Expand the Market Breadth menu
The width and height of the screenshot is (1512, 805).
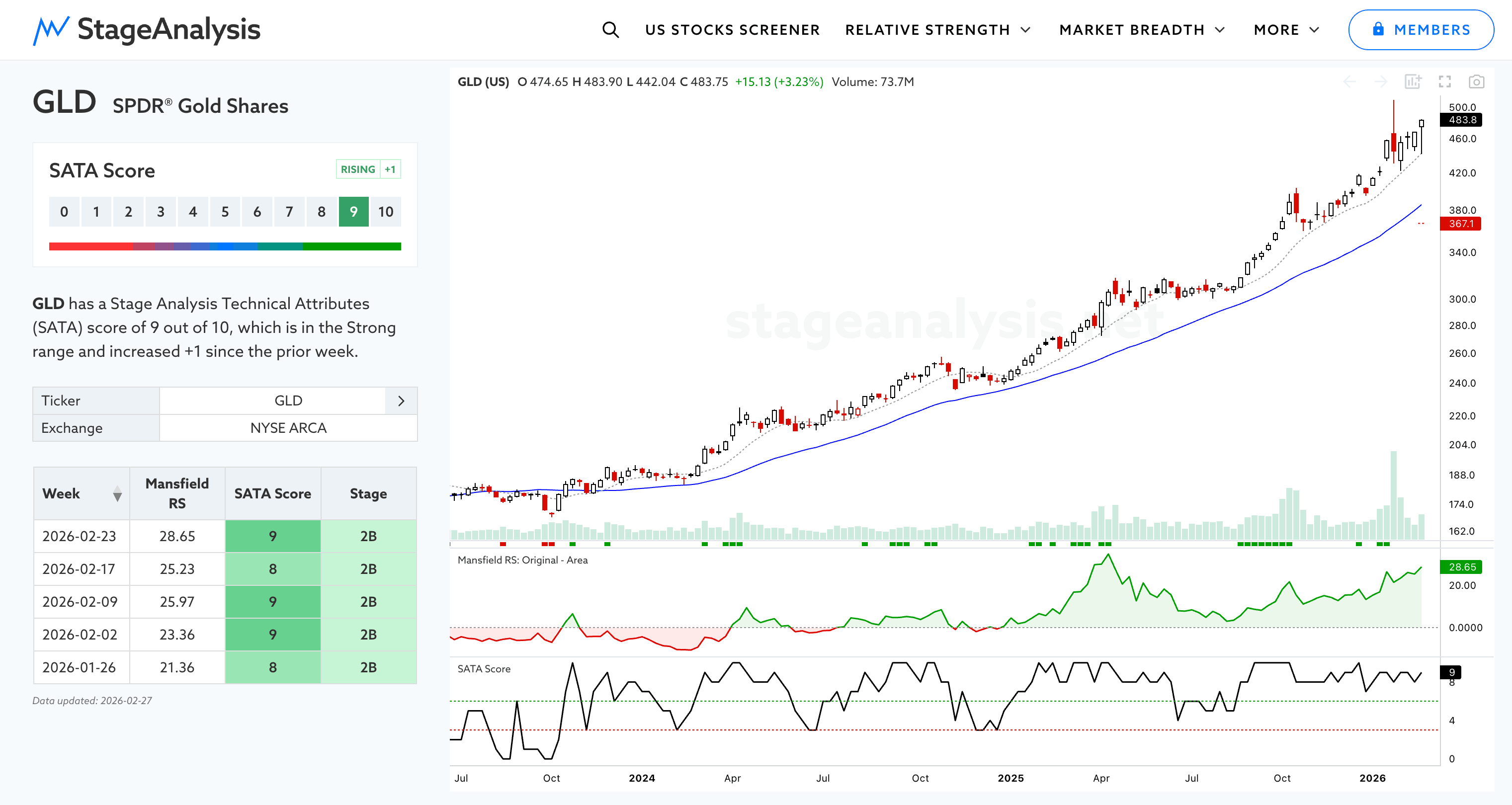[1142, 30]
